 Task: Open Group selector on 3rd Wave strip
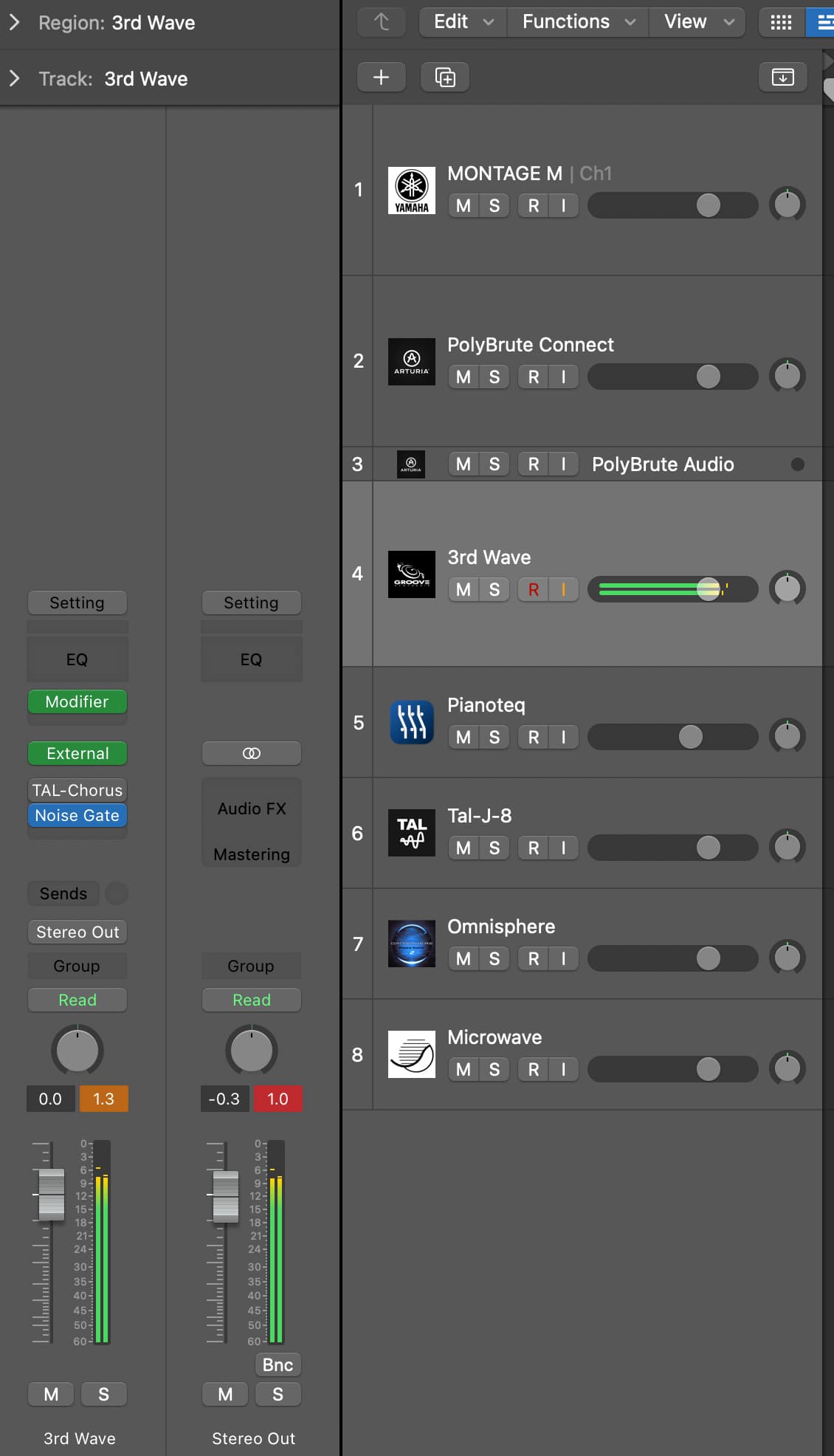click(77, 966)
